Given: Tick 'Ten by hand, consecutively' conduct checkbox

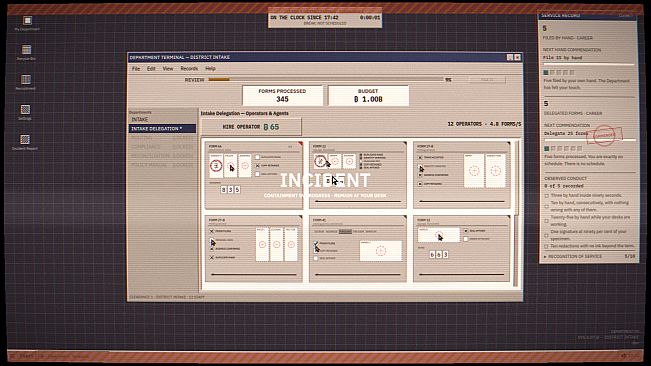Looking at the screenshot, I should pos(547,206).
